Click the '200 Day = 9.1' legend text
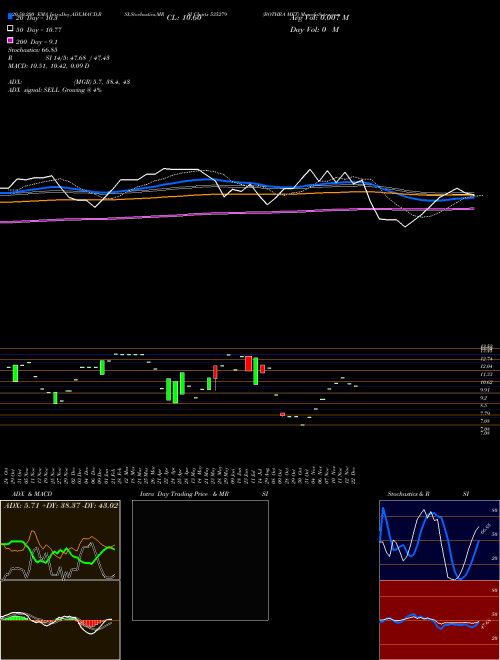Screen dimensions: 500x660 pyautogui.click(x=37, y=42)
